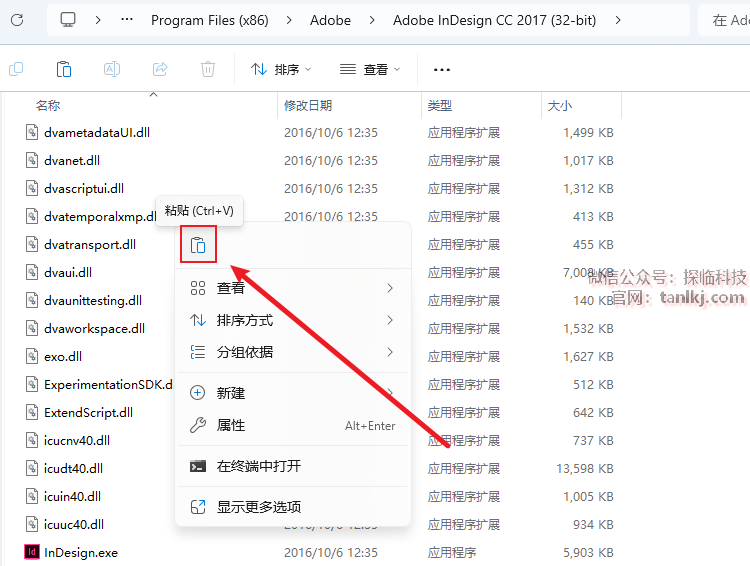The height and width of the screenshot is (566, 750).
Task: Expand the 排序方式 submenu
Action: 292,320
